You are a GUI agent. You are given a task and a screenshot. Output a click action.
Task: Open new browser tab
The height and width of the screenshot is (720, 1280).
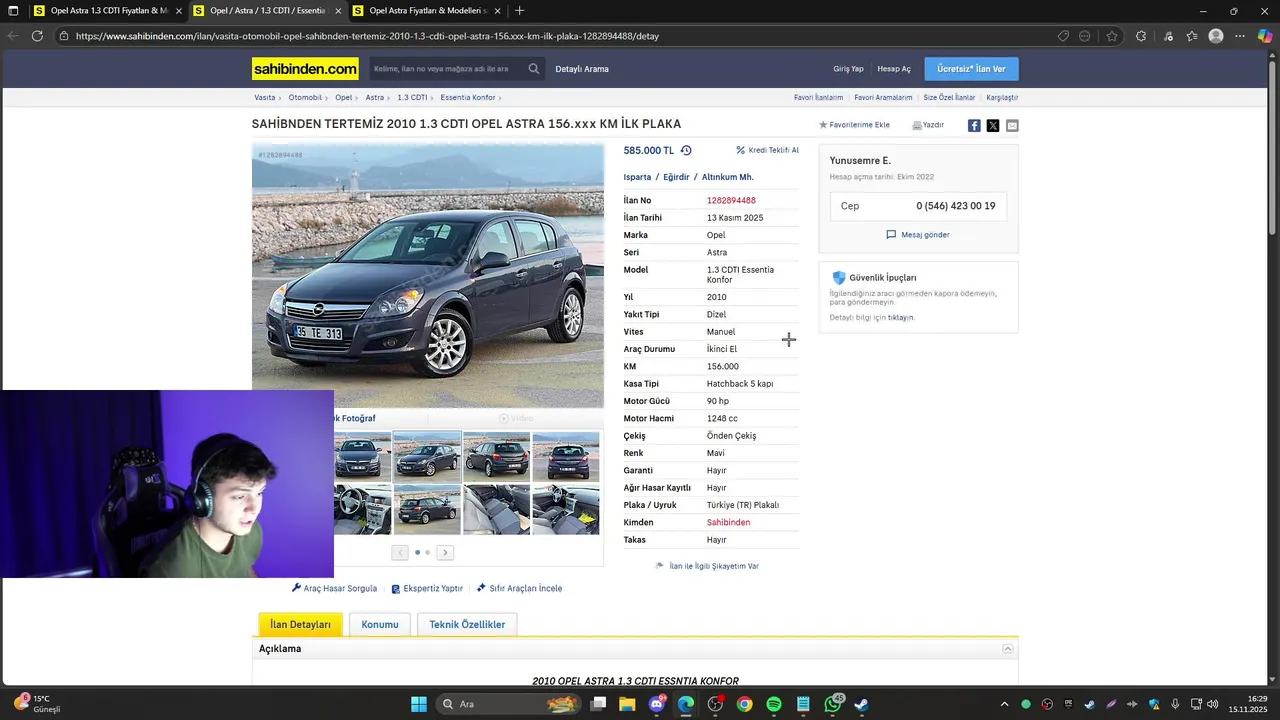coord(519,11)
